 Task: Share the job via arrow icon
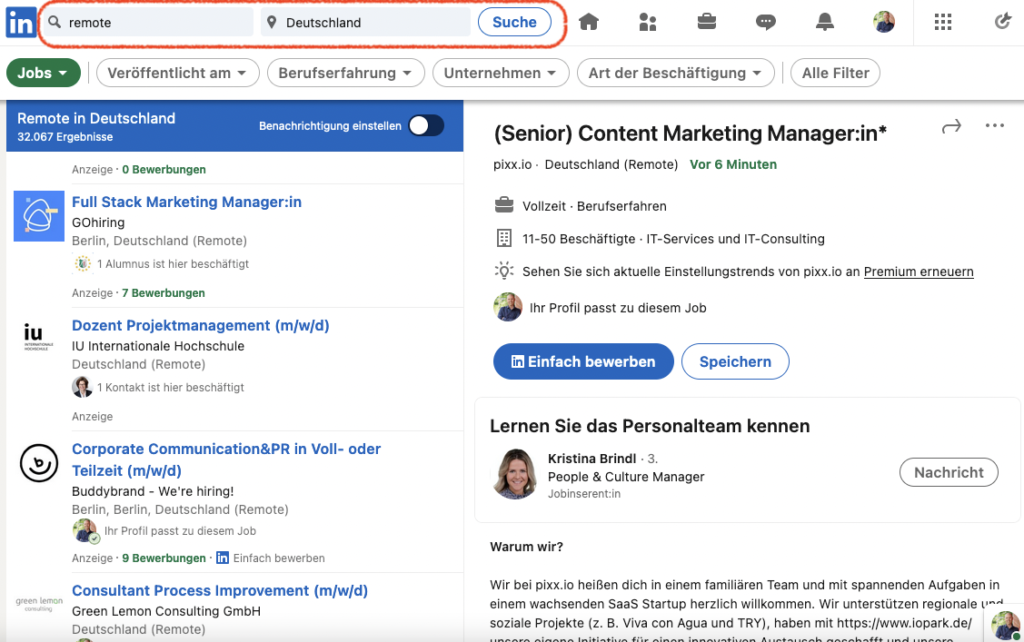(x=952, y=126)
